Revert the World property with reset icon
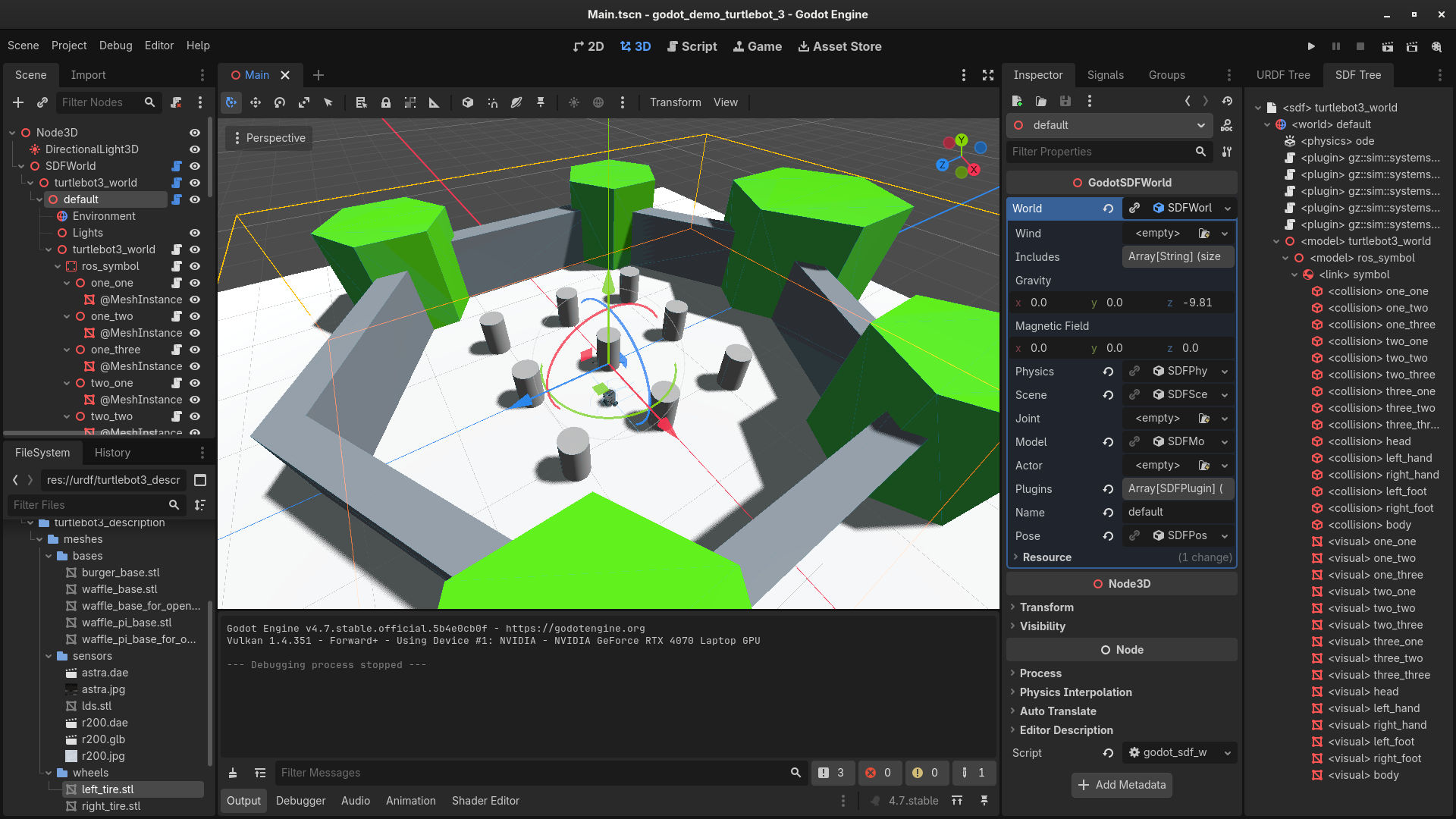Viewport: 1456px width, 819px height. point(1108,209)
